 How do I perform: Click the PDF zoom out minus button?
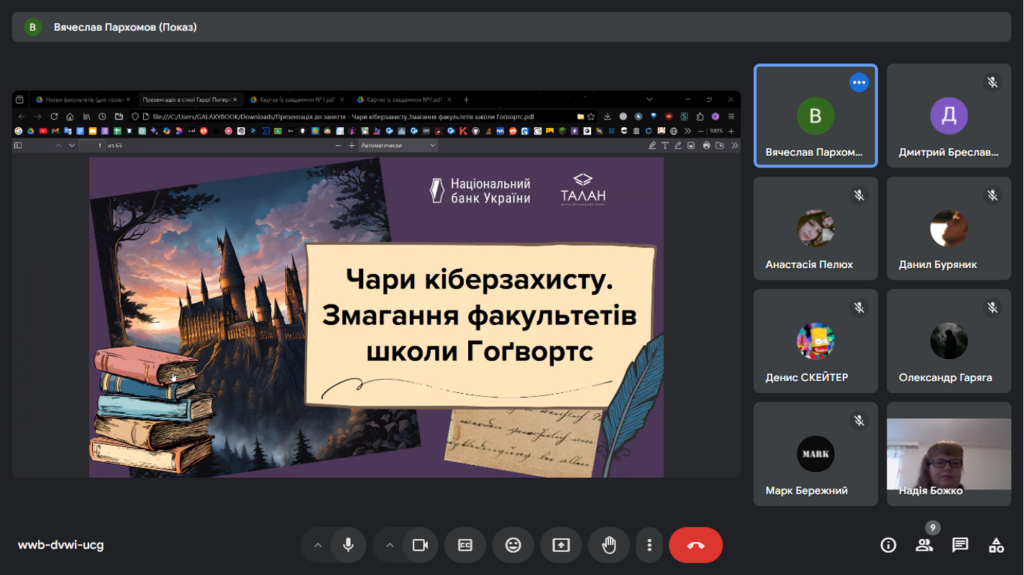338,145
